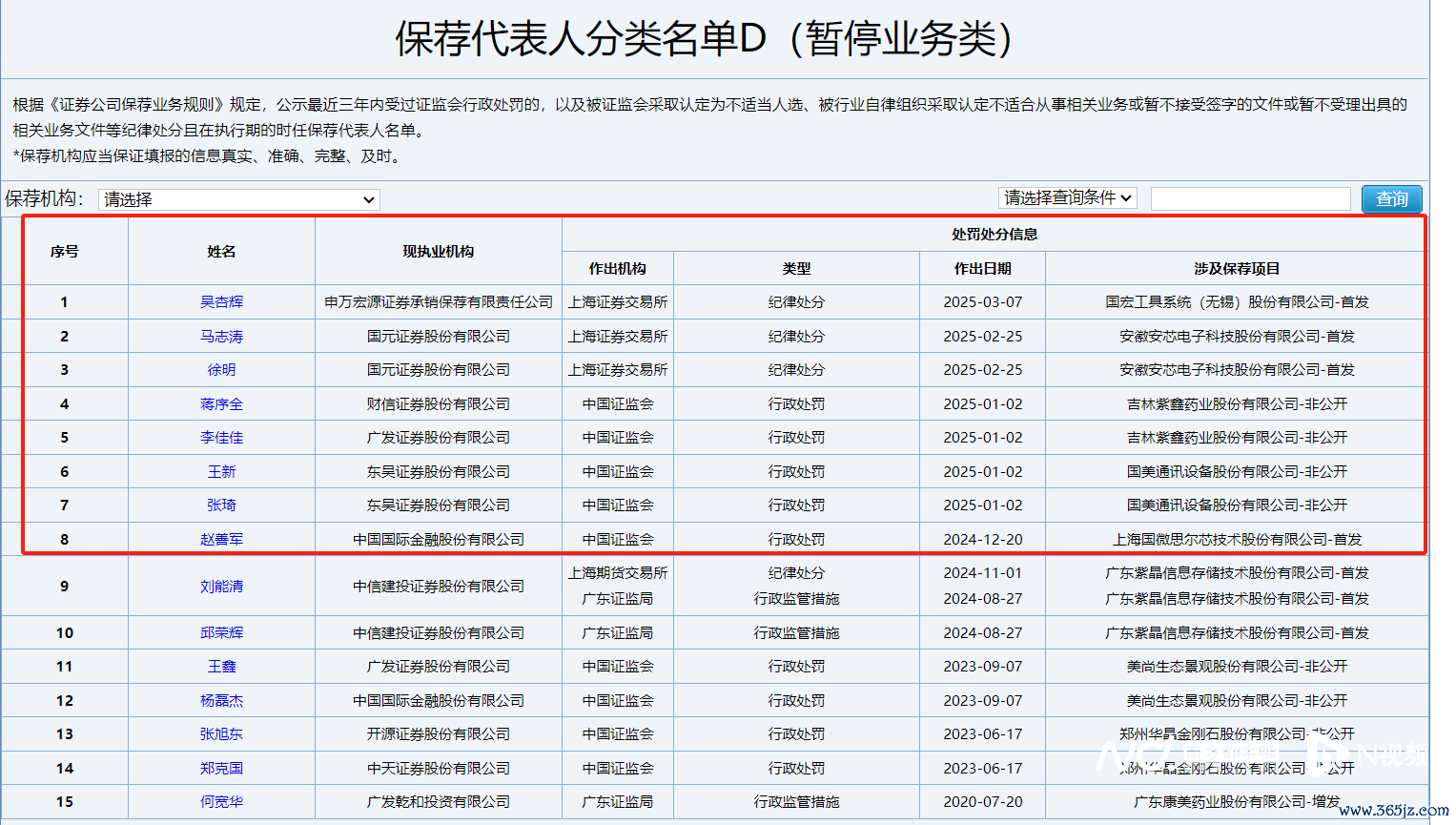The image size is (1456, 825).
Task: Select the 涉及保荐项目 column header
Action: click(x=1237, y=268)
